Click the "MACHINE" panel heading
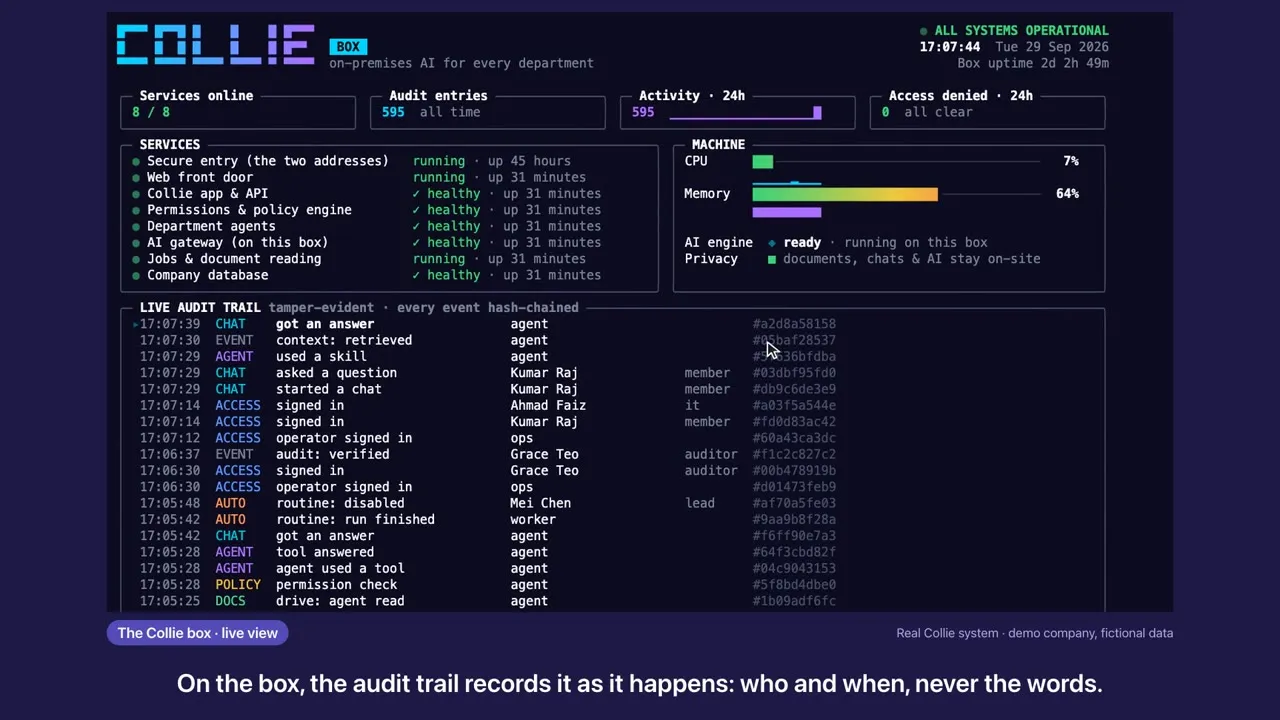The image size is (1280, 720). point(718,145)
